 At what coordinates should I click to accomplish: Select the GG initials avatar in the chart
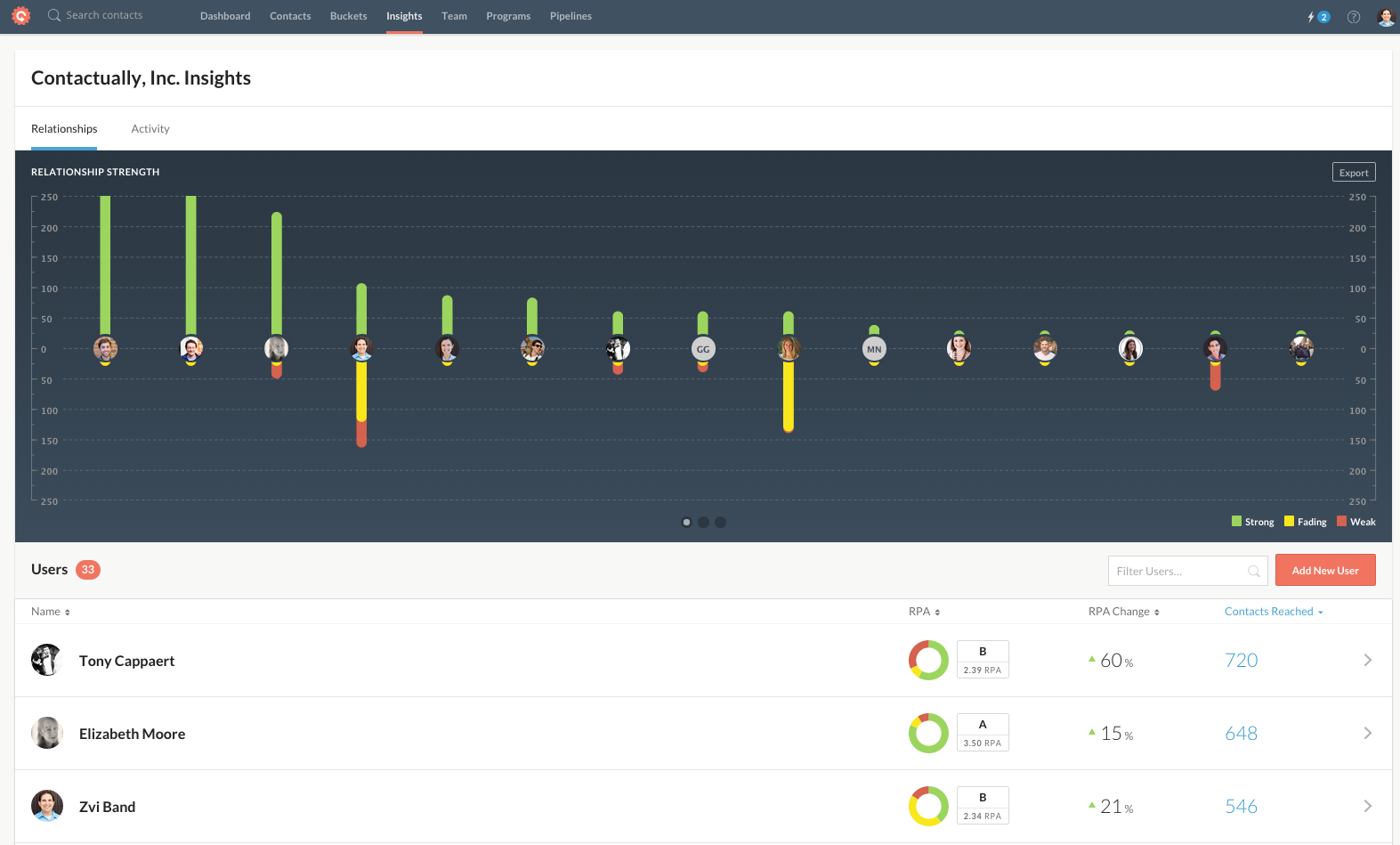point(703,349)
